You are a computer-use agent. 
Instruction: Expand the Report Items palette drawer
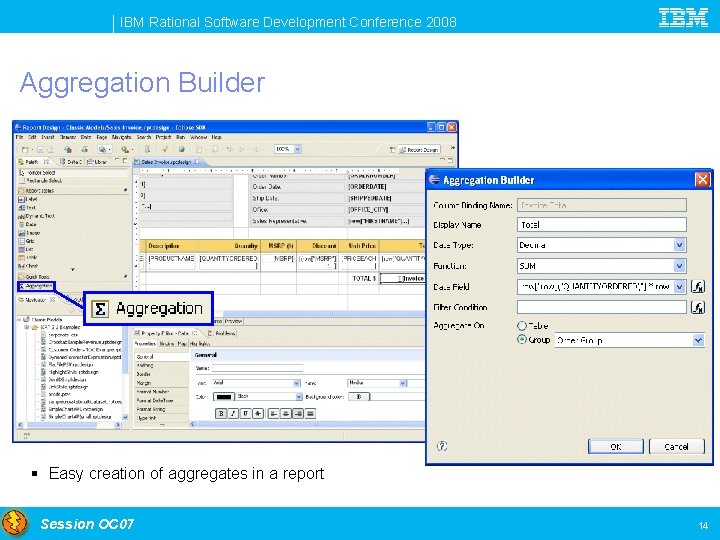click(73, 190)
